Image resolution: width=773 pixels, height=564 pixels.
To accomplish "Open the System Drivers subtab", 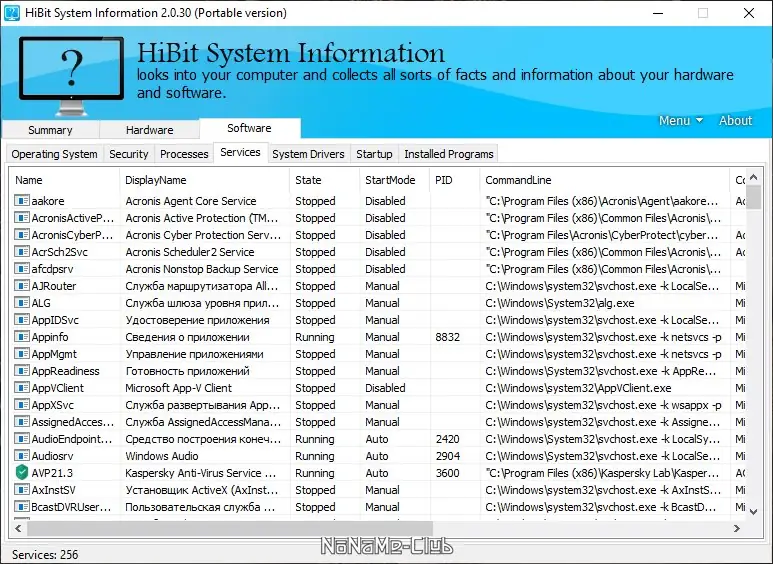I will pos(308,154).
